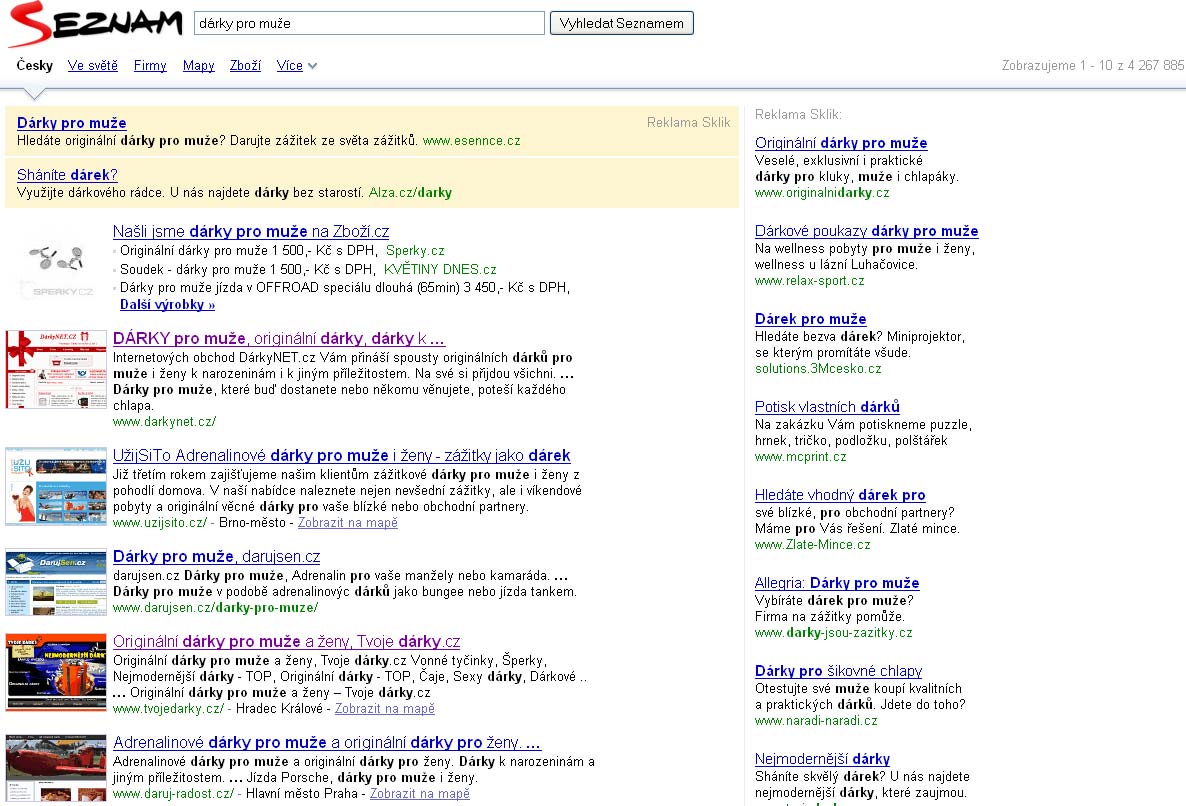Viewport: 1186px width, 806px height.
Task: Click the www.darujsen.cz/darky-pro-muze/ URL
Action: (x=215, y=607)
